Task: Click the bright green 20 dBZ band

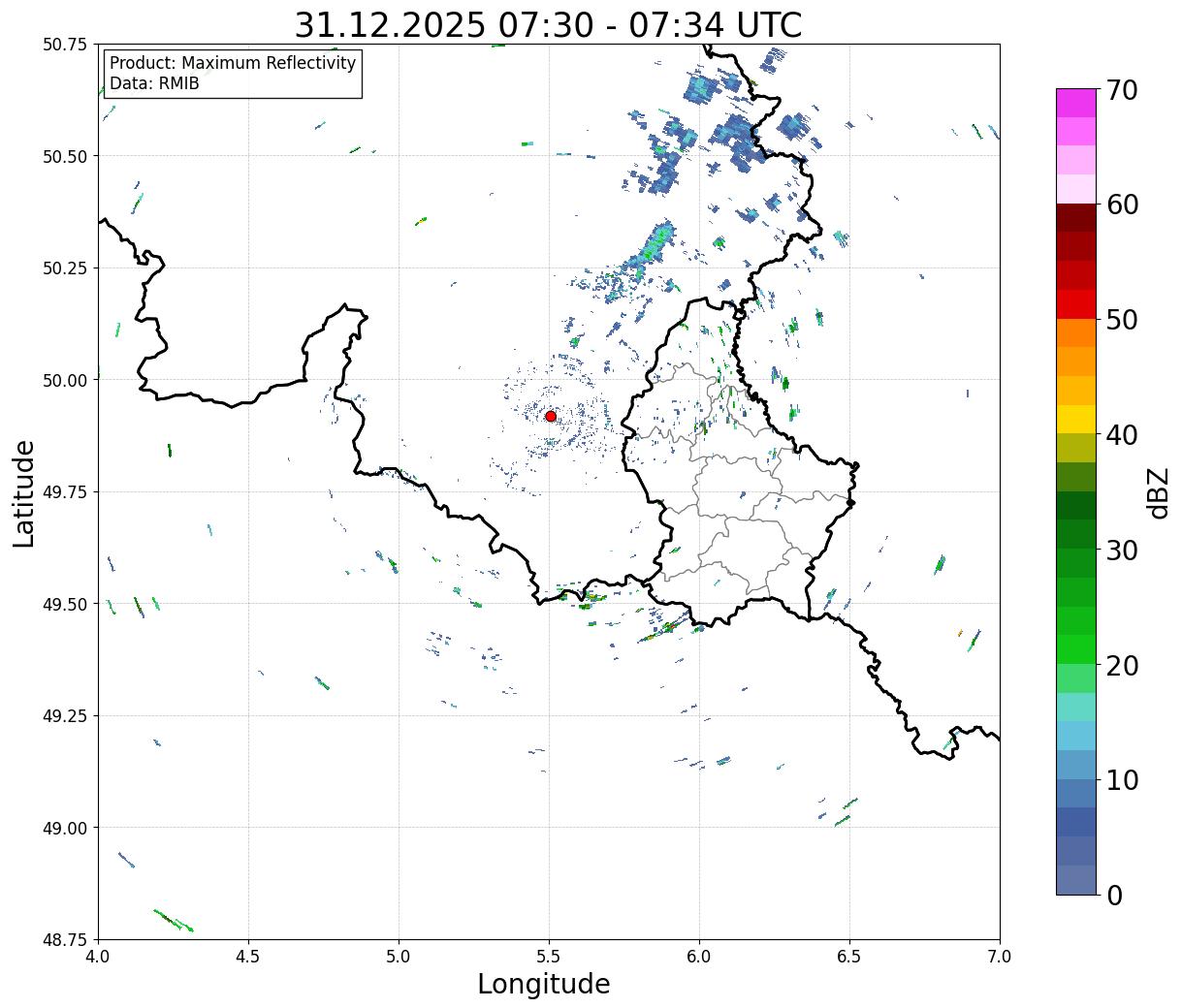Action: pos(1076,649)
